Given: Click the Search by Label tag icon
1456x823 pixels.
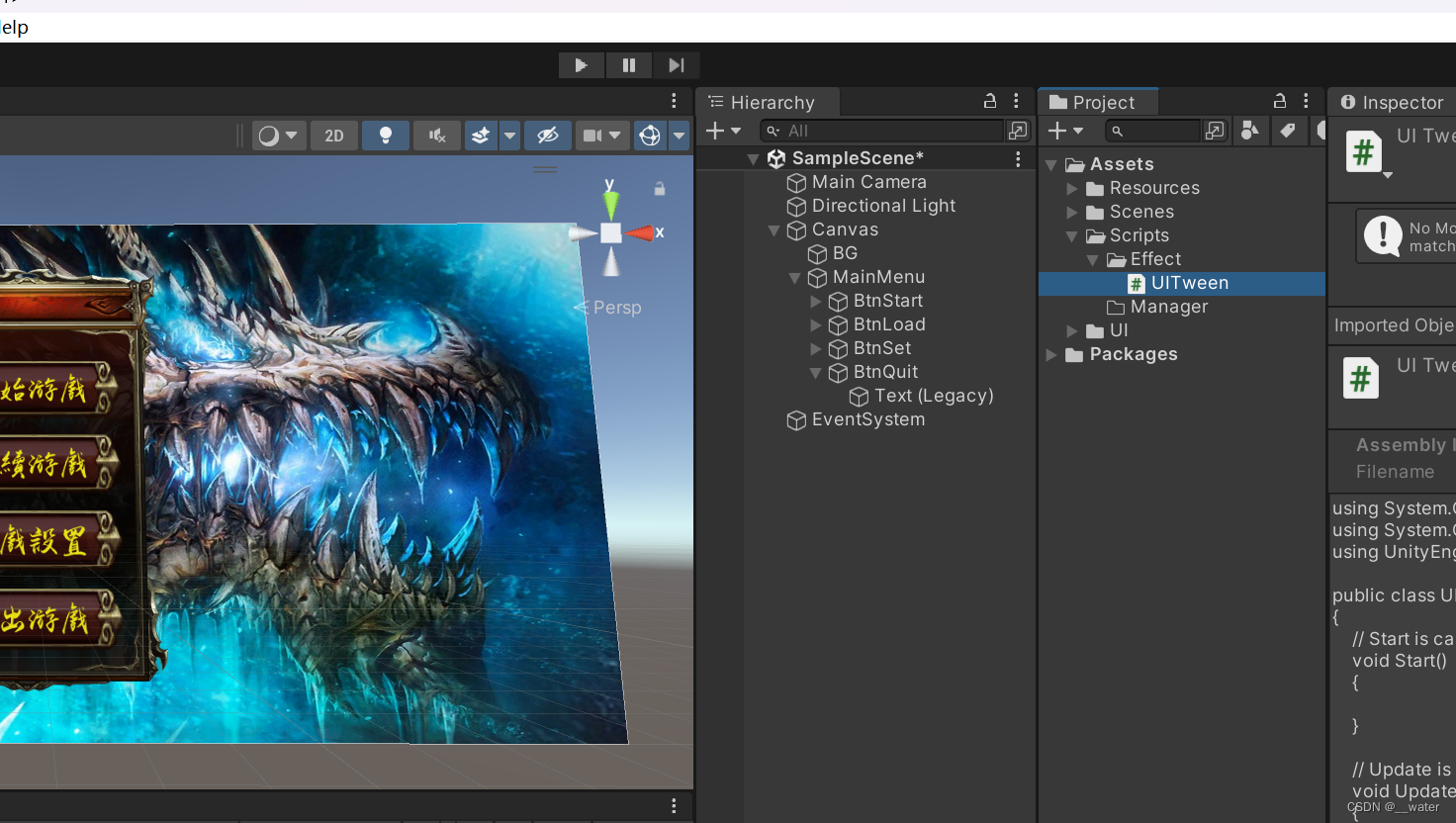Looking at the screenshot, I should click(1287, 131).
